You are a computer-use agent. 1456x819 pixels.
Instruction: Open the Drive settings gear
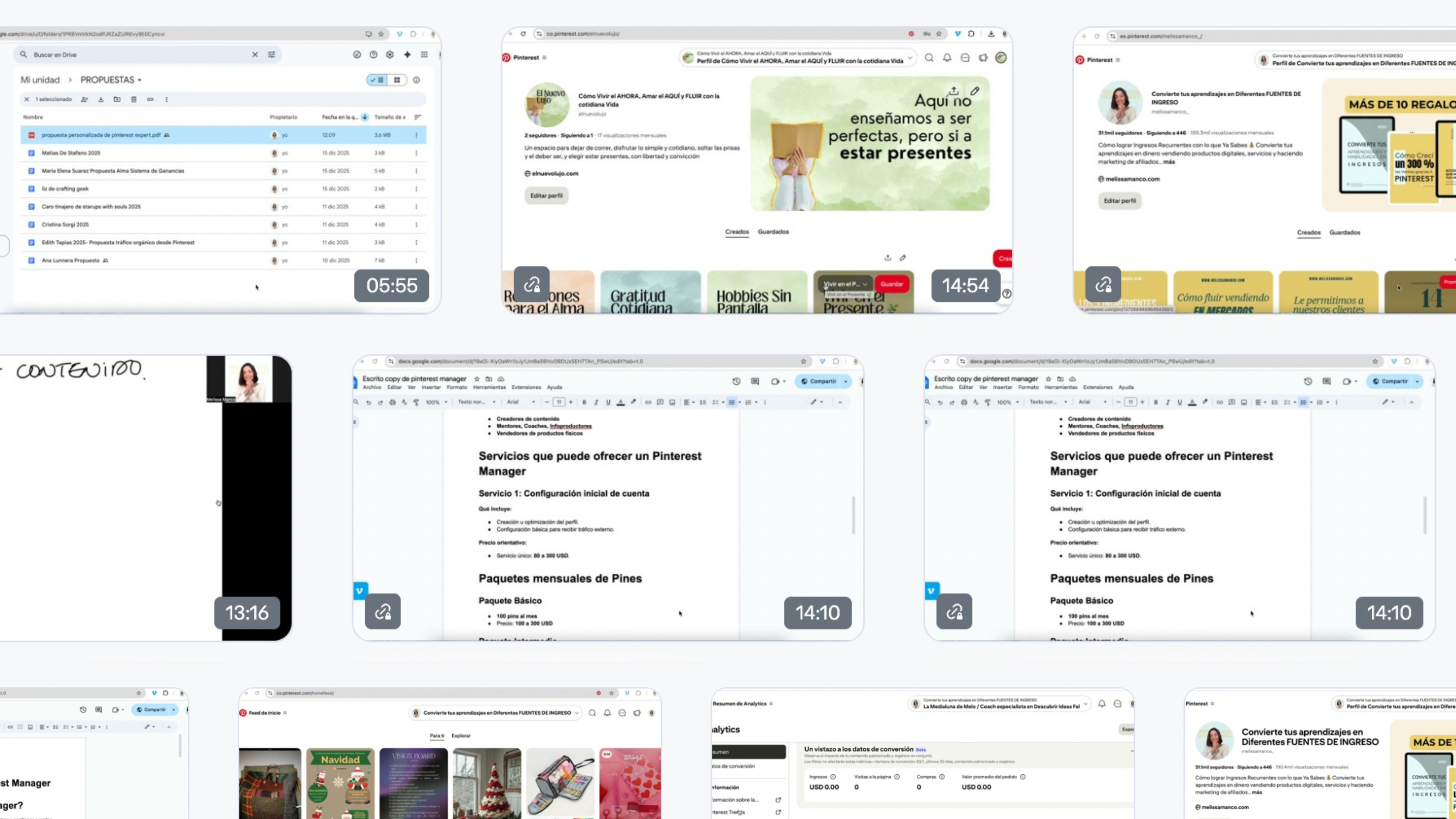point(390,55)
